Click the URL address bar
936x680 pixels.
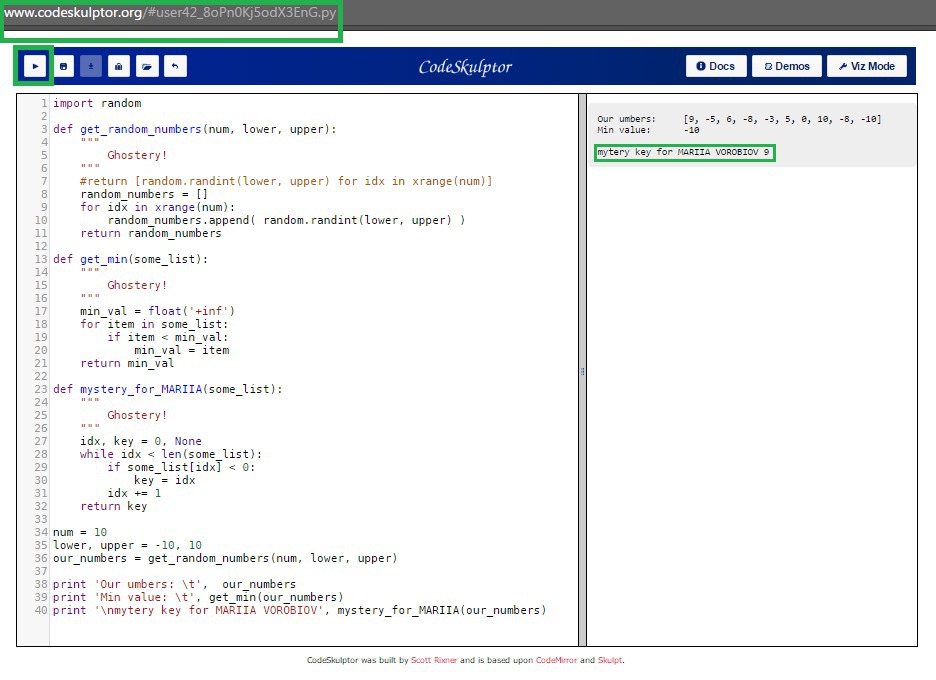pyautogui.click(x=171, y=13)
